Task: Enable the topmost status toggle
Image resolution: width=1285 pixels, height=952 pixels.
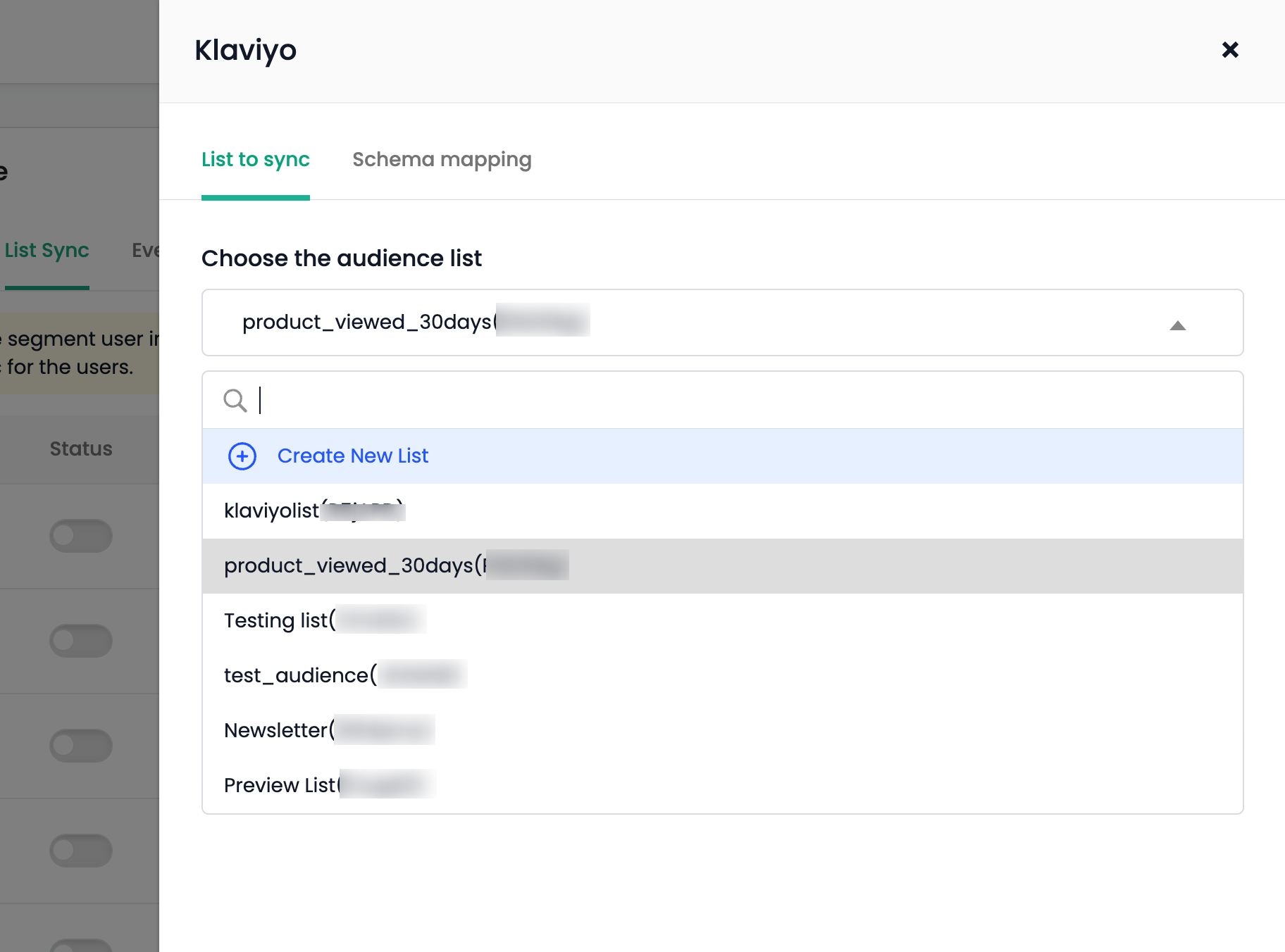Action: click(x=81, y=535)
